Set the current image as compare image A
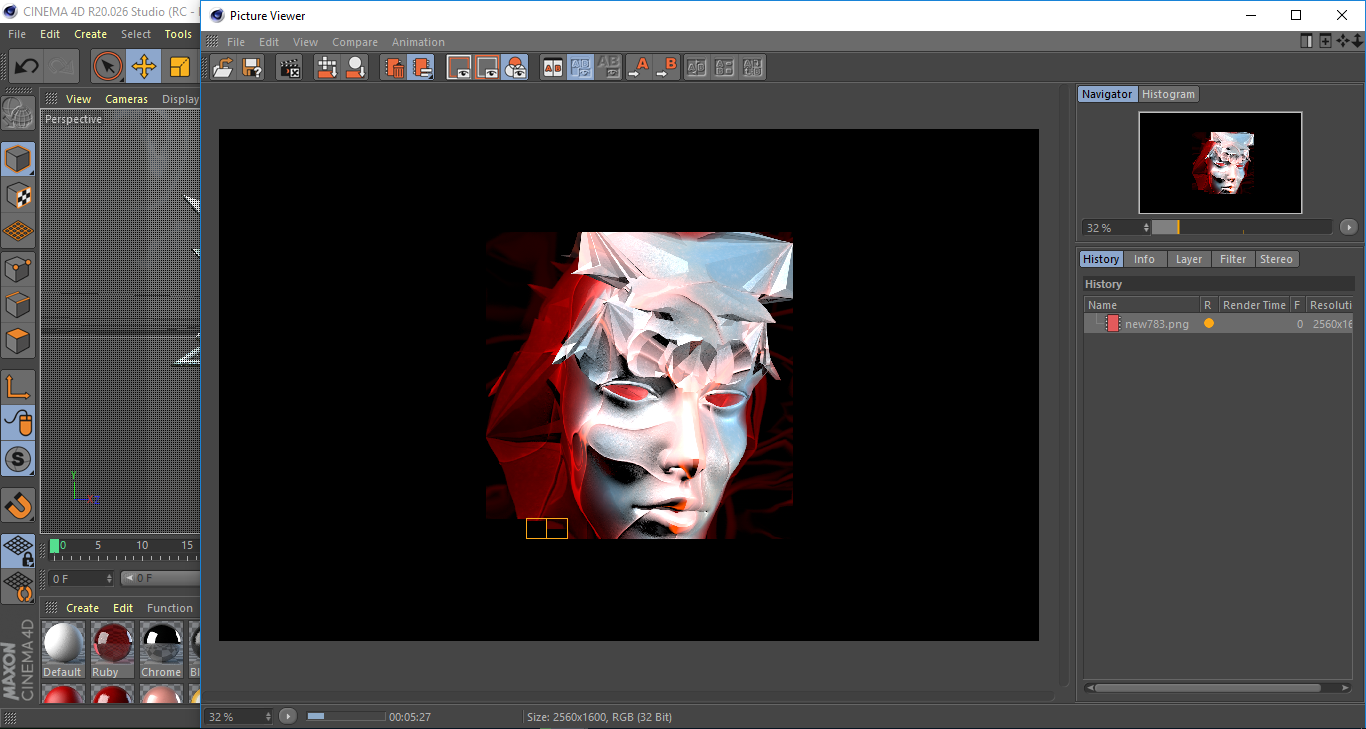The image size is (1366, 729). 641,67
